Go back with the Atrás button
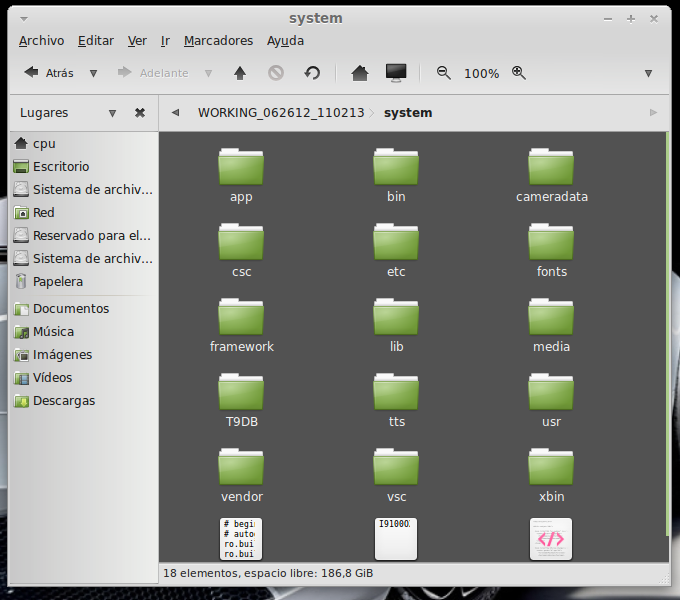 pyautogui.click(x=49, y=73)
